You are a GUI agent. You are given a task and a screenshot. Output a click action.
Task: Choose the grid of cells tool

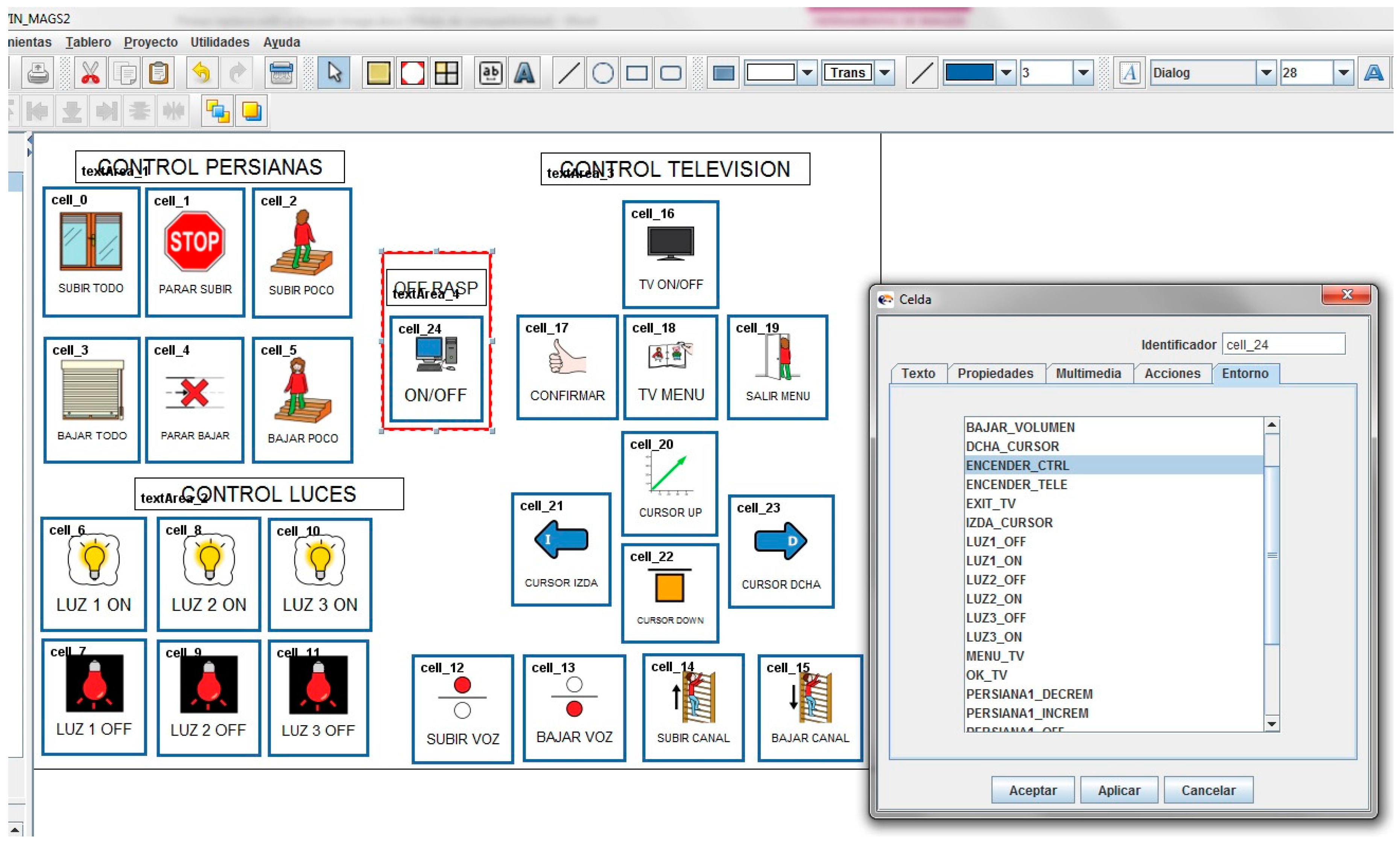pyautogui.click(x=446, y=73)
